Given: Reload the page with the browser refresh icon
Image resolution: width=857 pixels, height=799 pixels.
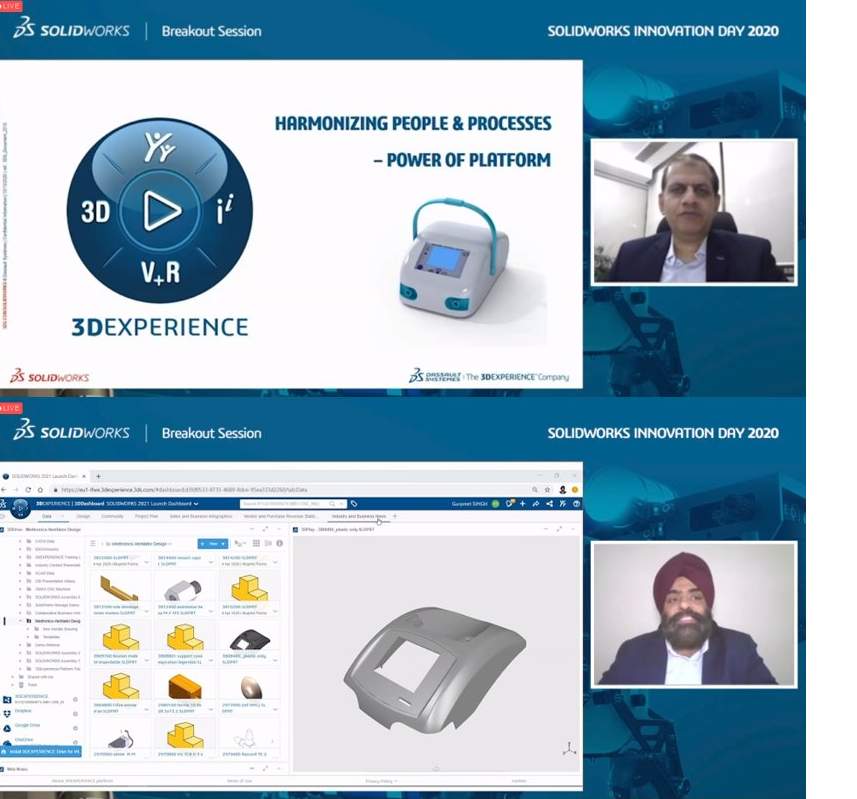Looking at the screenshot, I should coord(28,490).
